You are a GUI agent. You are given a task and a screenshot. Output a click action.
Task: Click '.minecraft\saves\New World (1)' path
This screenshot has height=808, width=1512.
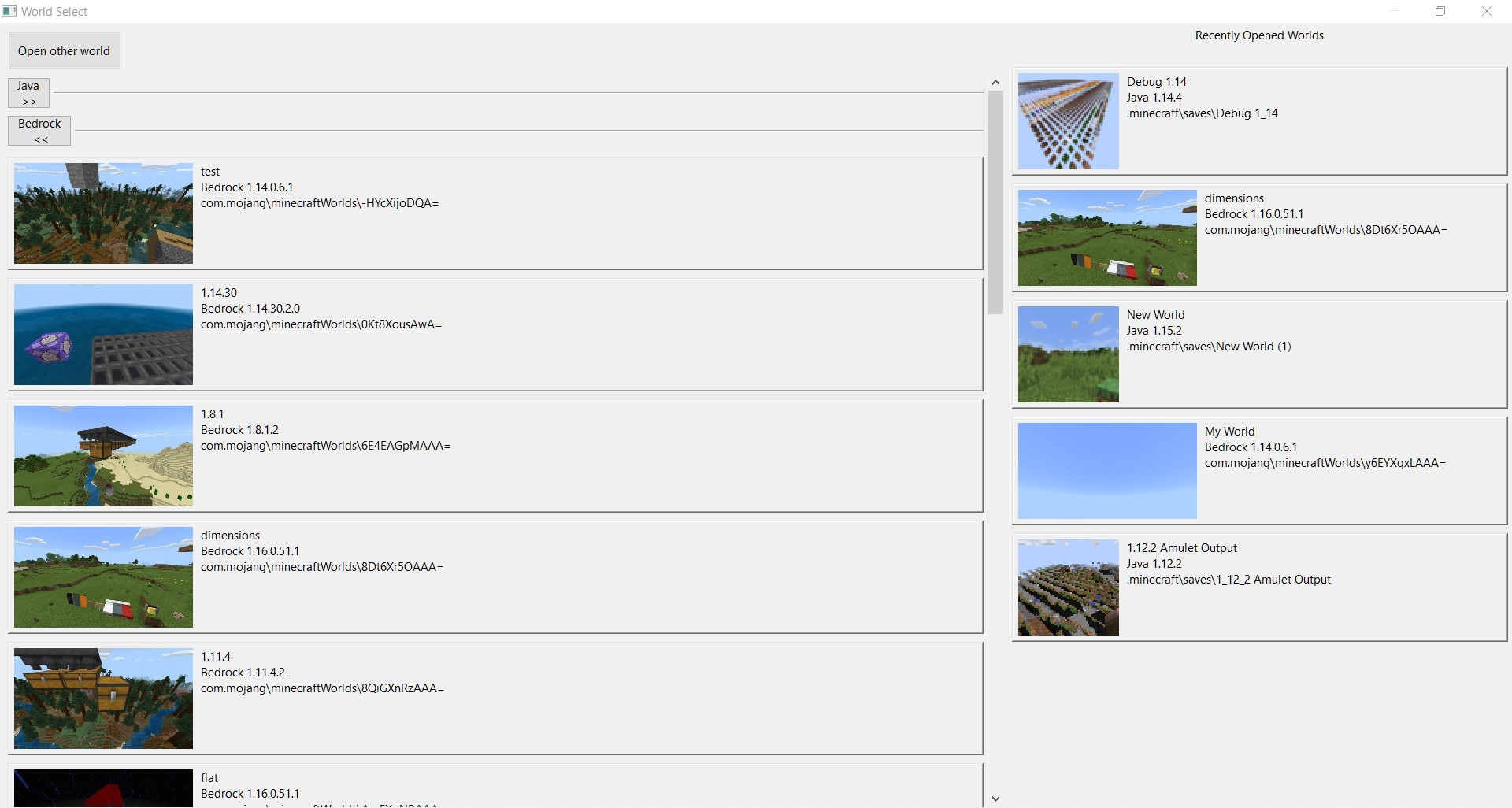1209,347
